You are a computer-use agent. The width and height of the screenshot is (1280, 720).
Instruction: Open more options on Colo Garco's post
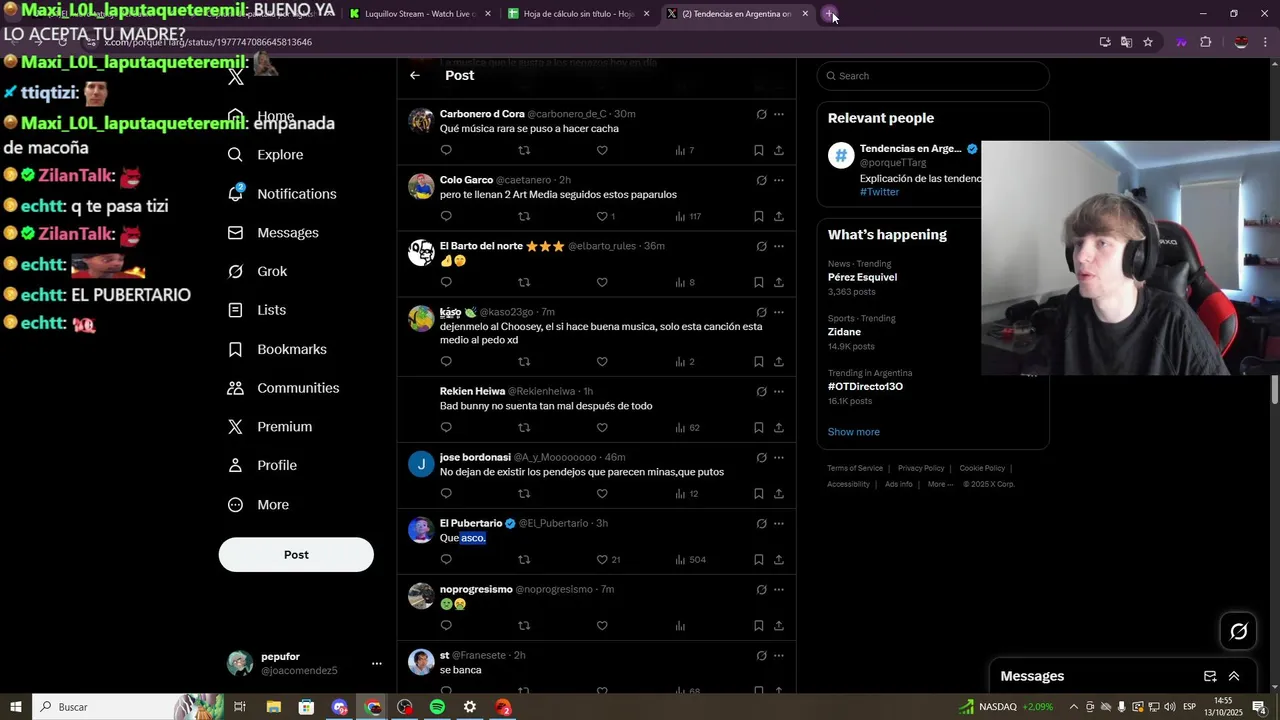[779, 180]
